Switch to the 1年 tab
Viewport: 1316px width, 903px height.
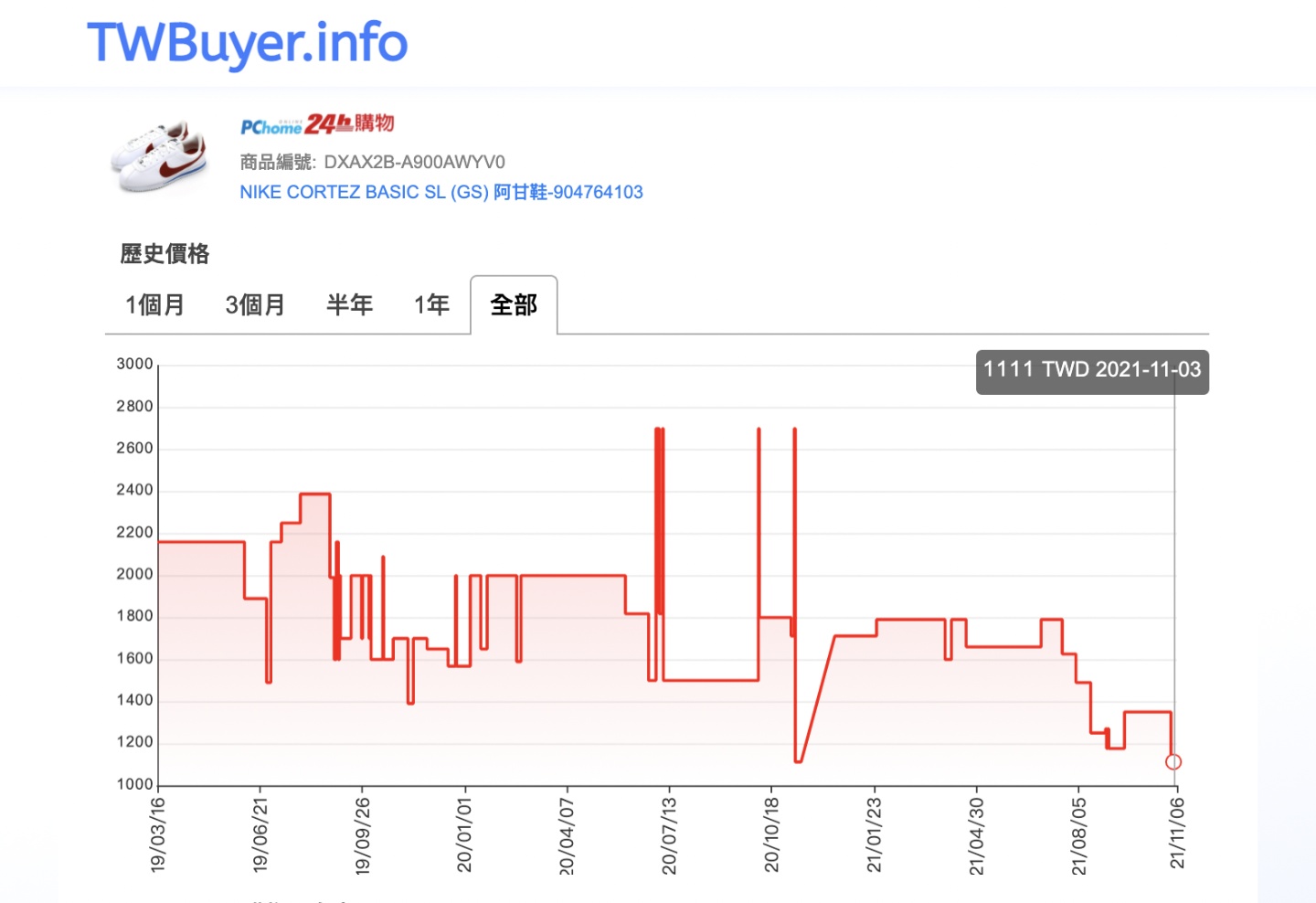pyautogui.click(x=431, y=305)
